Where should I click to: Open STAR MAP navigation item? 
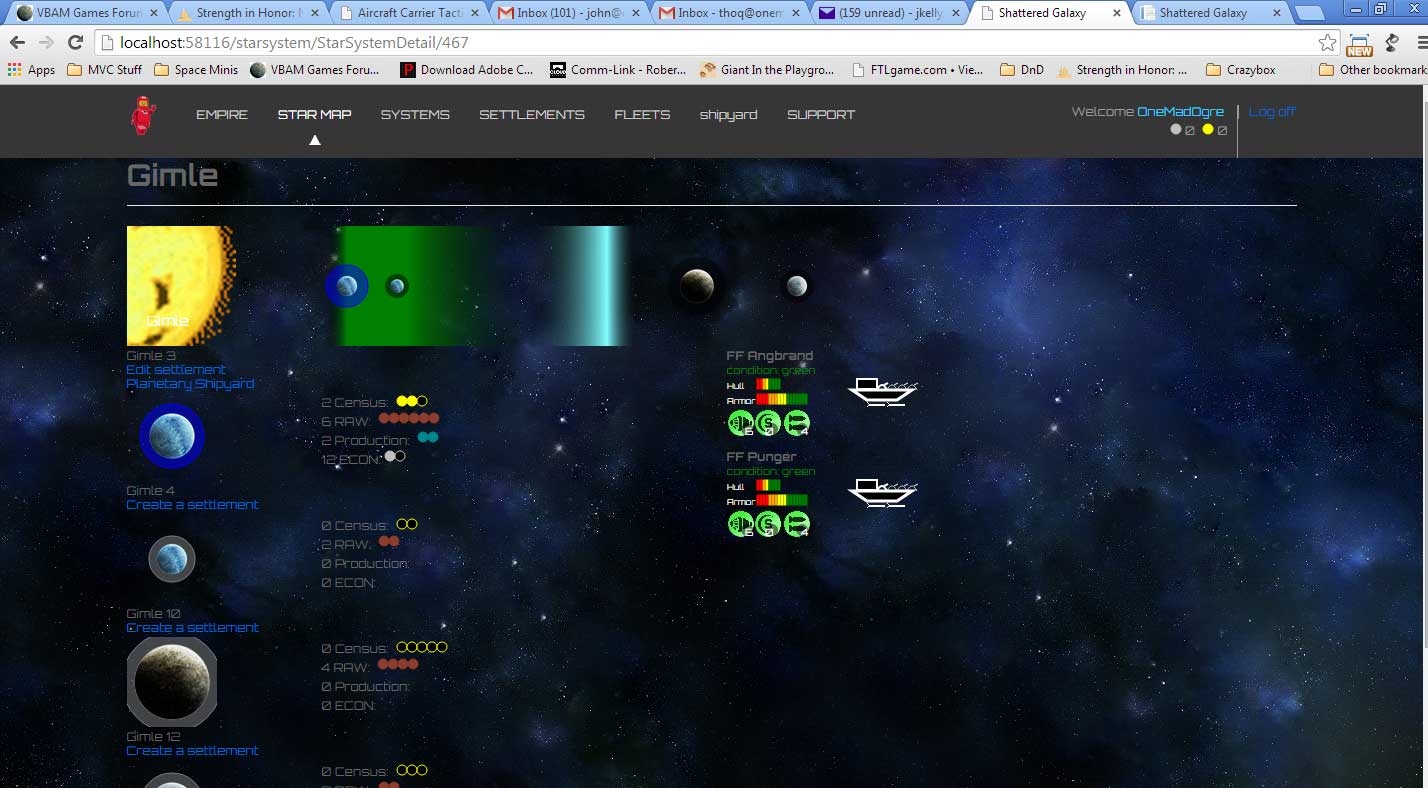[x=314, y=114]
